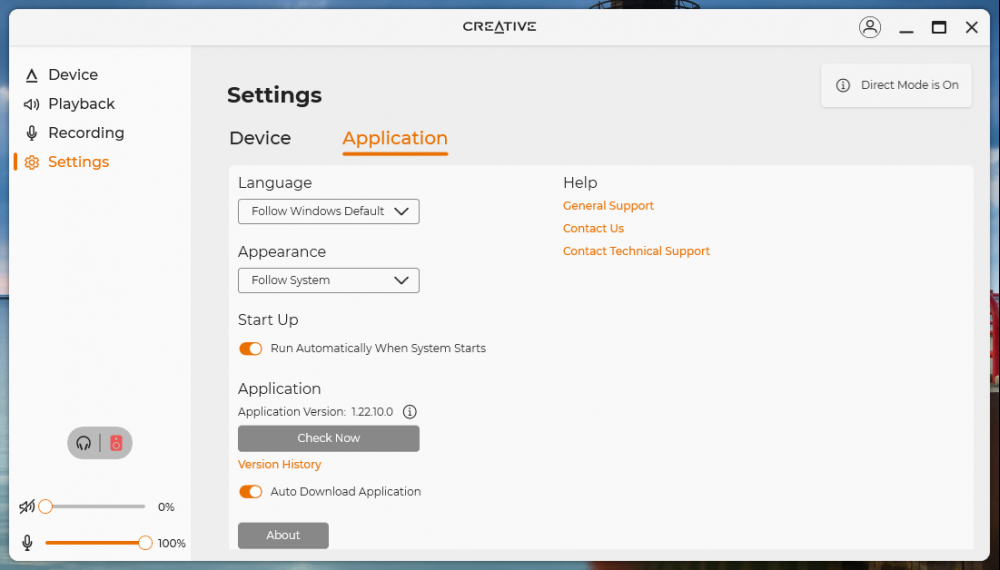
Task: Click info icon next to Application Version
Action: pos(409,412)
